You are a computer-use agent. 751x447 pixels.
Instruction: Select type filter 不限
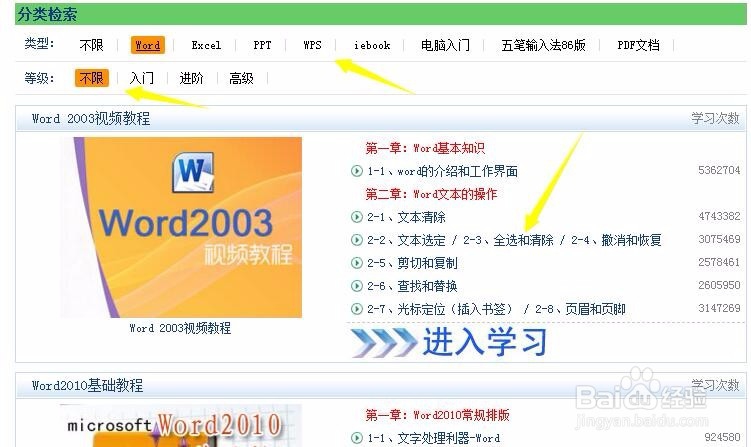[x=91, y=45]
